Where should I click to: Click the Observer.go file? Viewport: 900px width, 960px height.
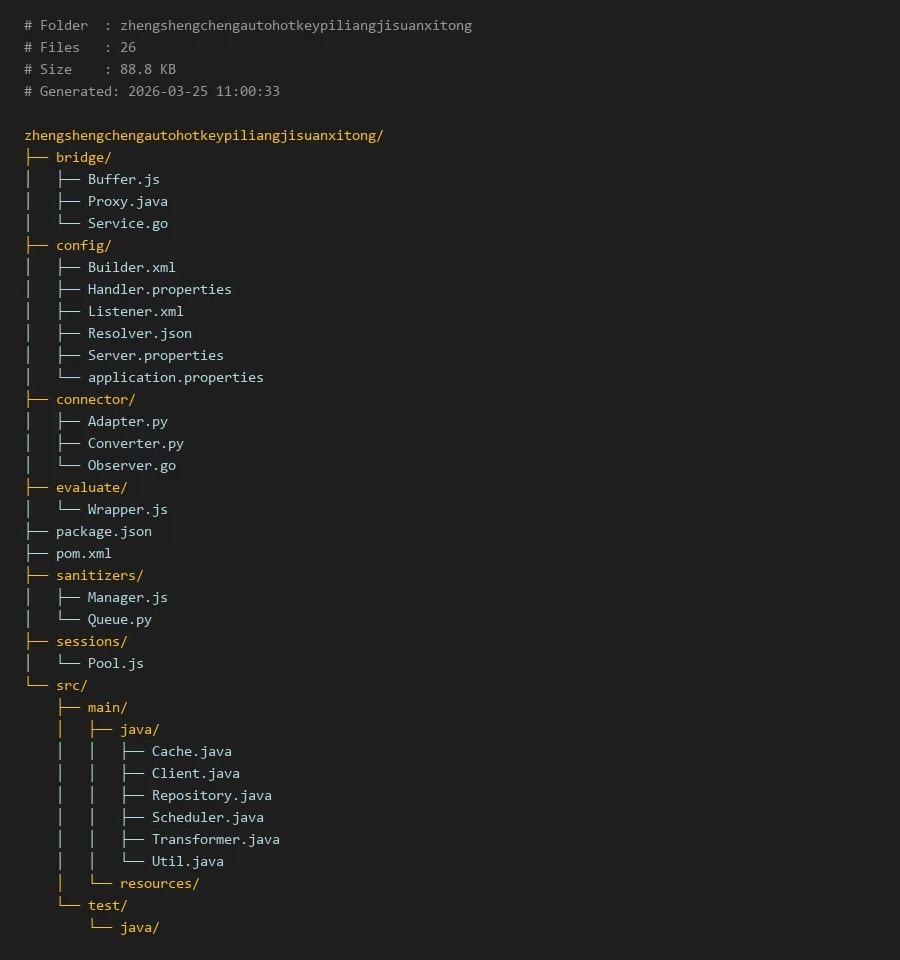coord(131,465)
